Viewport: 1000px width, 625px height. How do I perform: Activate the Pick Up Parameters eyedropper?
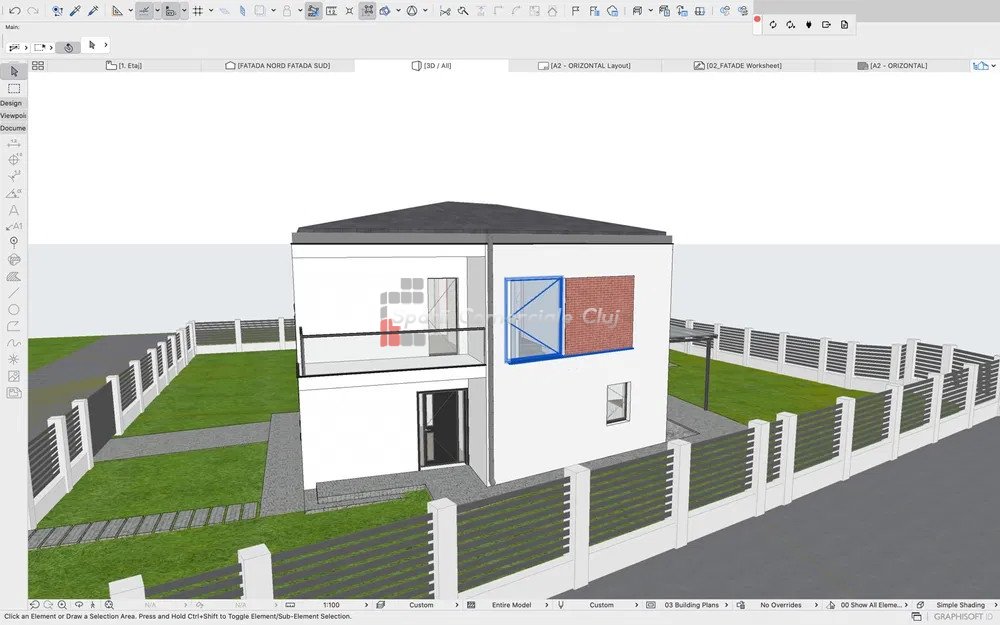coord(74,11)
